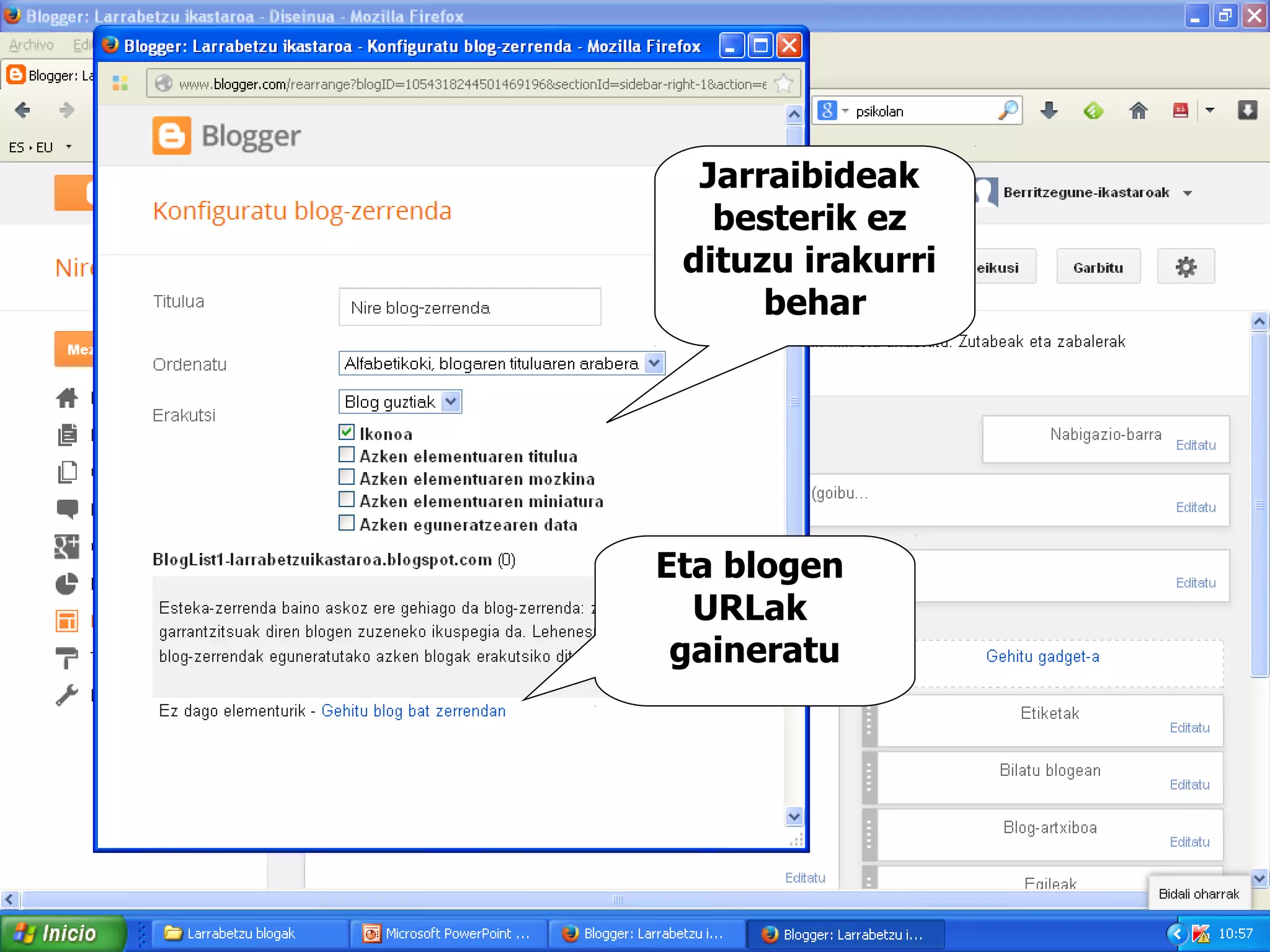
Task: Open the downloads arrow in Firefox toolbar
Action: [x=1049, y=111]
